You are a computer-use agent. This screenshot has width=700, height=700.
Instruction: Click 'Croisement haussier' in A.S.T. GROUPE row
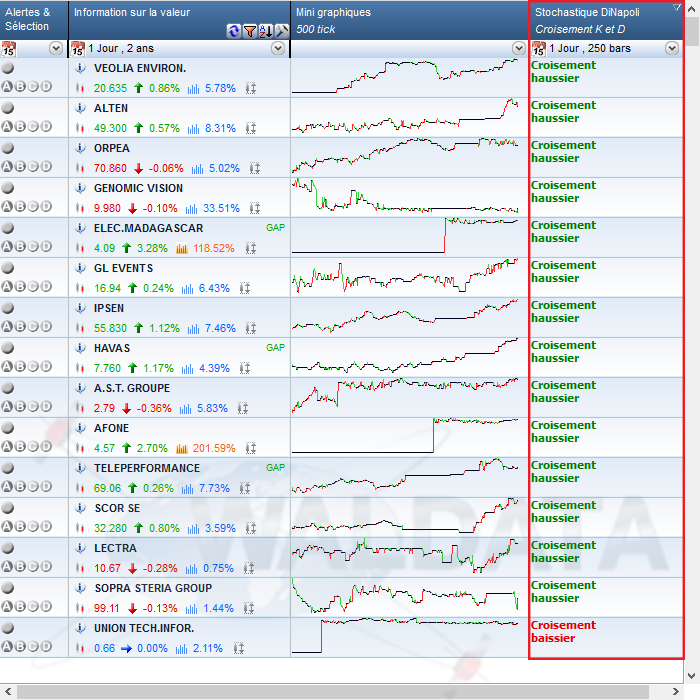click(x=563, y=392)
